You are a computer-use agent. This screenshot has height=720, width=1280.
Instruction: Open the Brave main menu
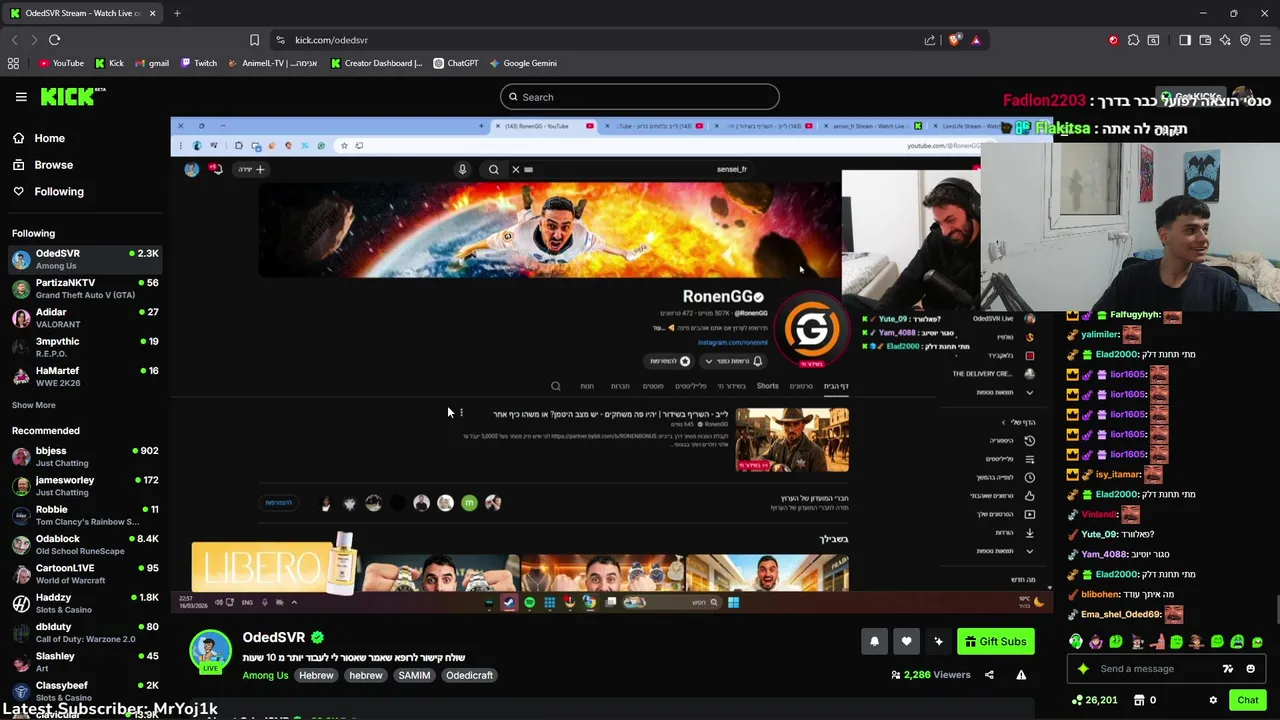(1265, 40)
